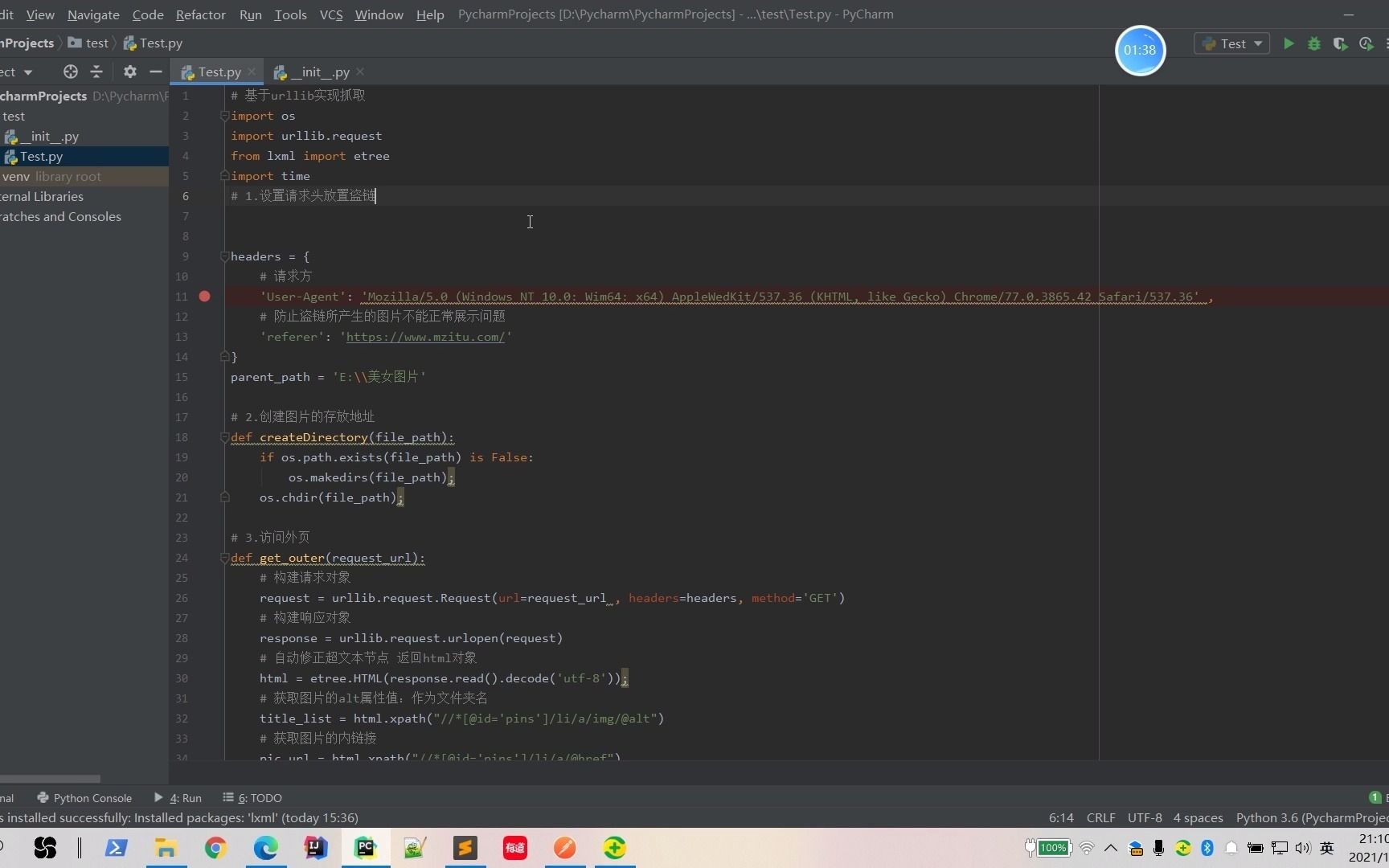Profile the script with the profiler icon

pos(1366,43)
